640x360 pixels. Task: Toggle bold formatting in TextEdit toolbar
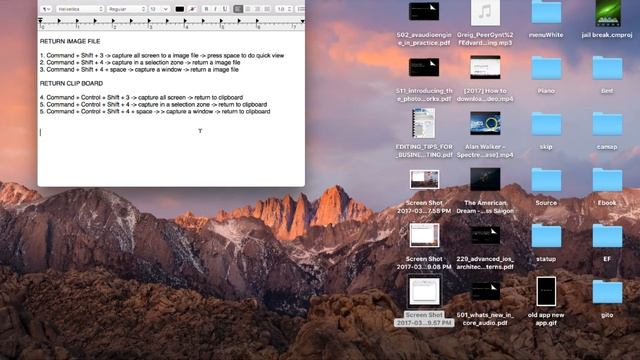tap(206, 9)
